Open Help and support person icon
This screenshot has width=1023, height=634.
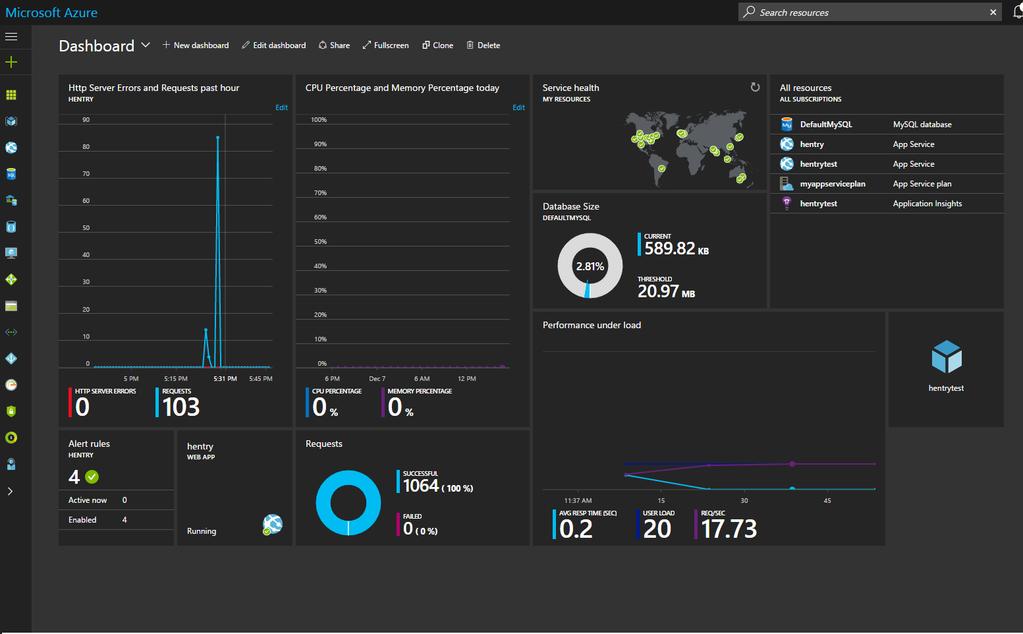coord(11,464)
